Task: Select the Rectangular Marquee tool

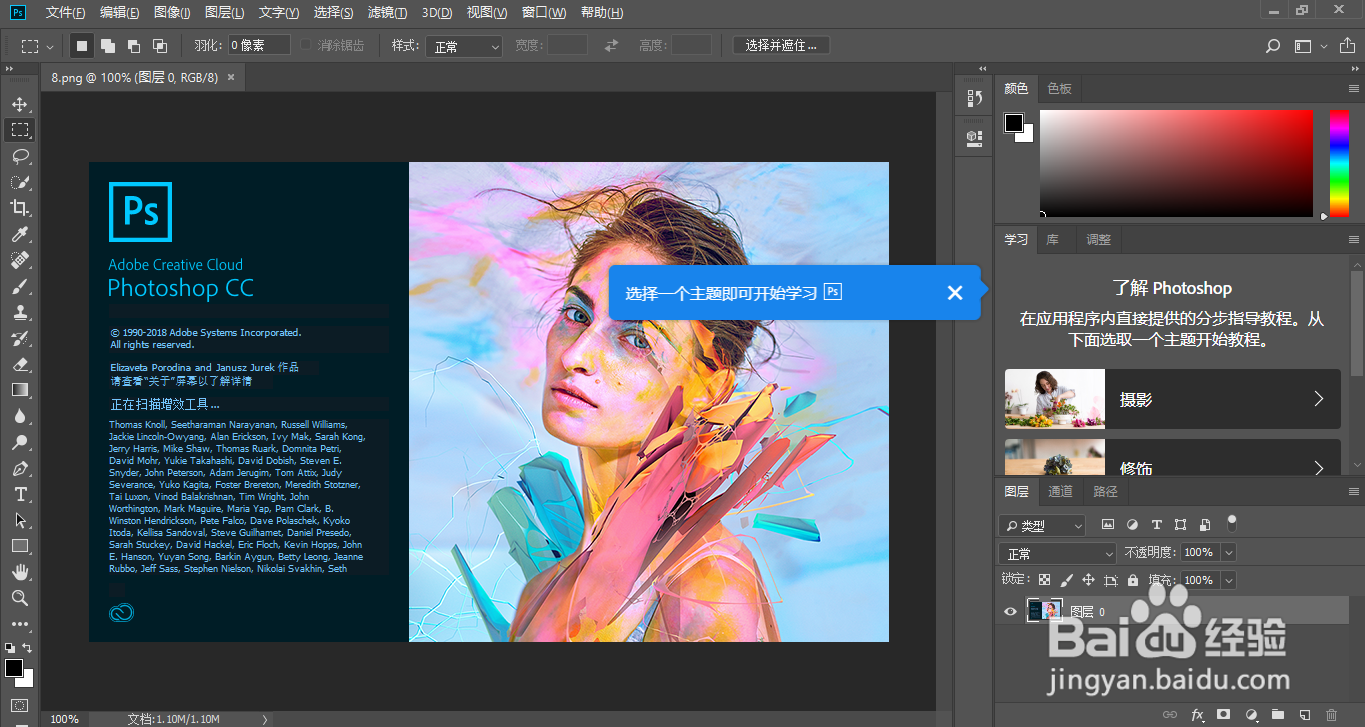Action: click(20, 130)
